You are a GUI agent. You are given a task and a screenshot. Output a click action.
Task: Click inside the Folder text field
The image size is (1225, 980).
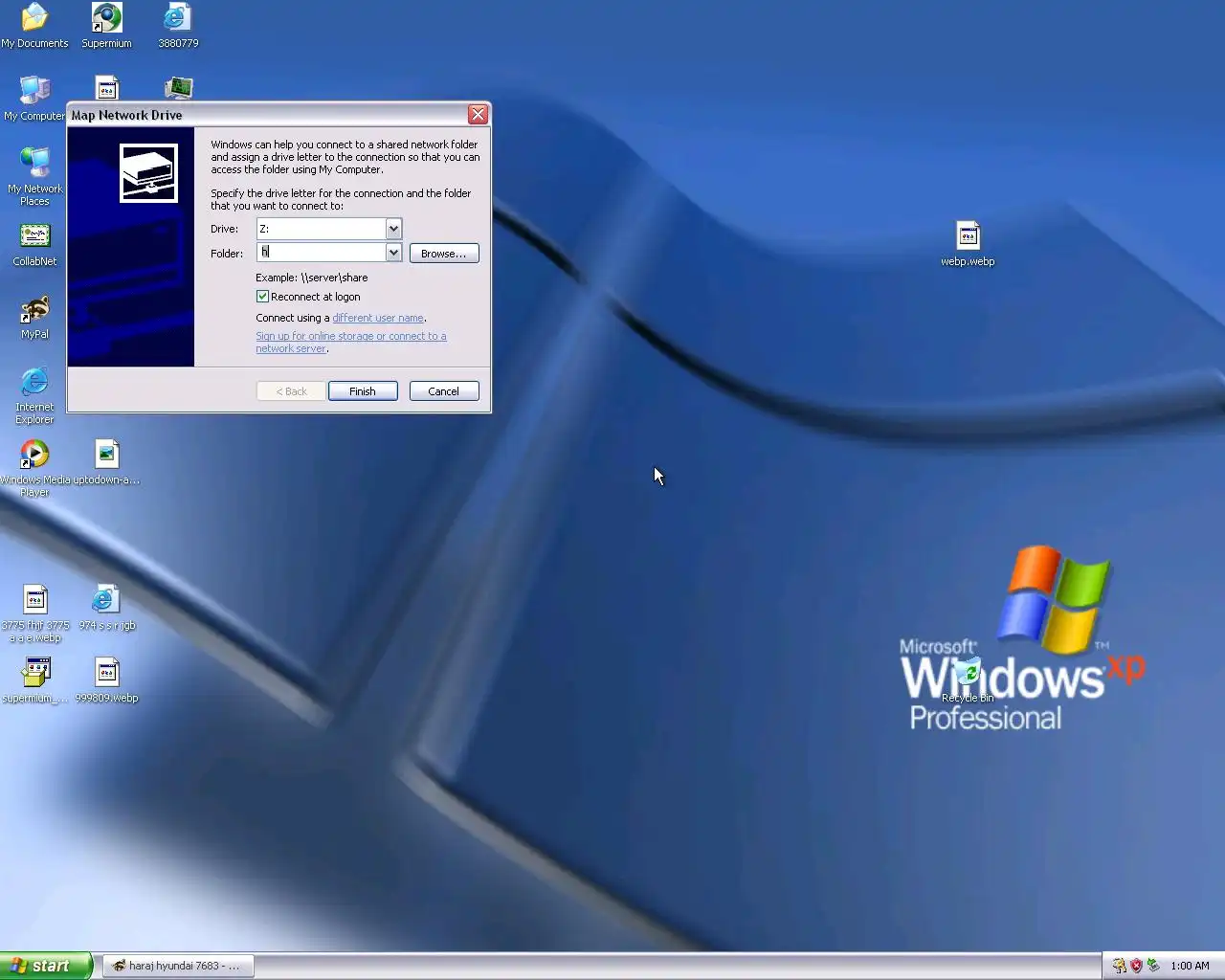322,253
